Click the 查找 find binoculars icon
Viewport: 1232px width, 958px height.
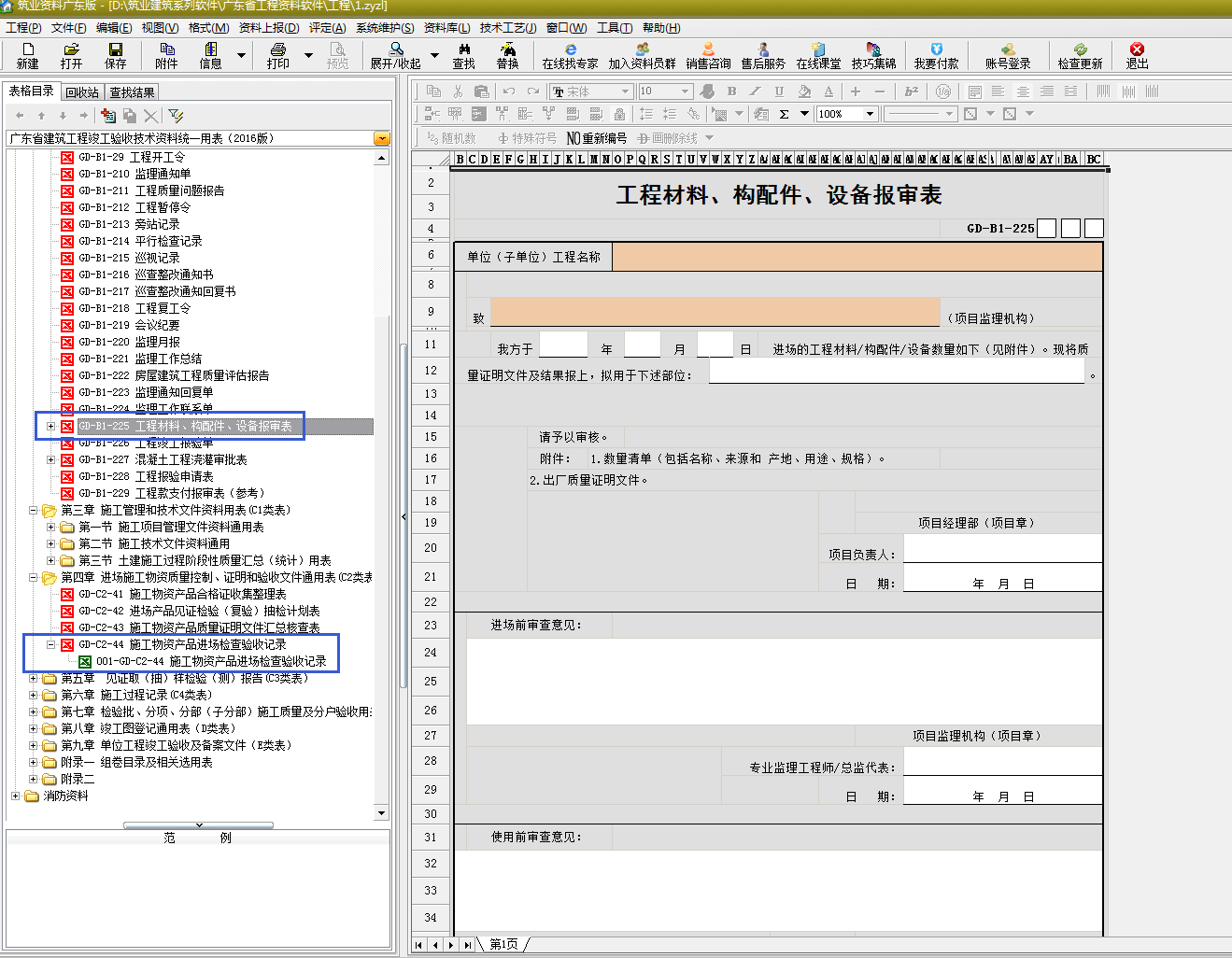[x=464, y=55]
